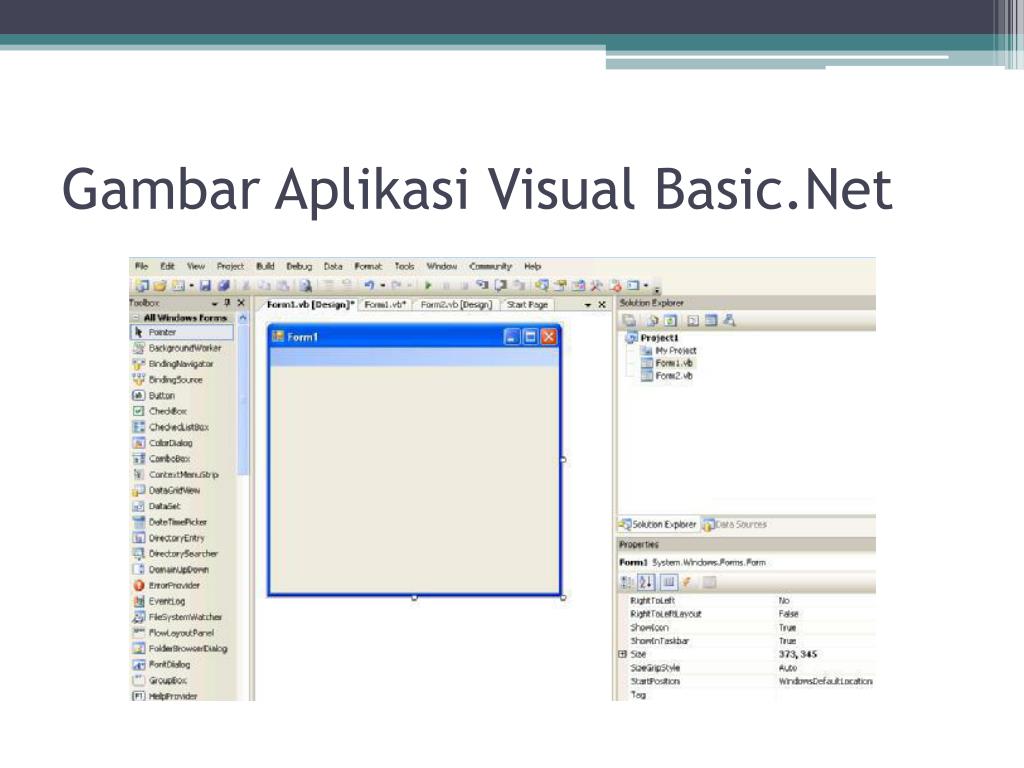Click View Class Diagram icon in Solution Explorer
1024x768 pixels.
coord(729,321)
